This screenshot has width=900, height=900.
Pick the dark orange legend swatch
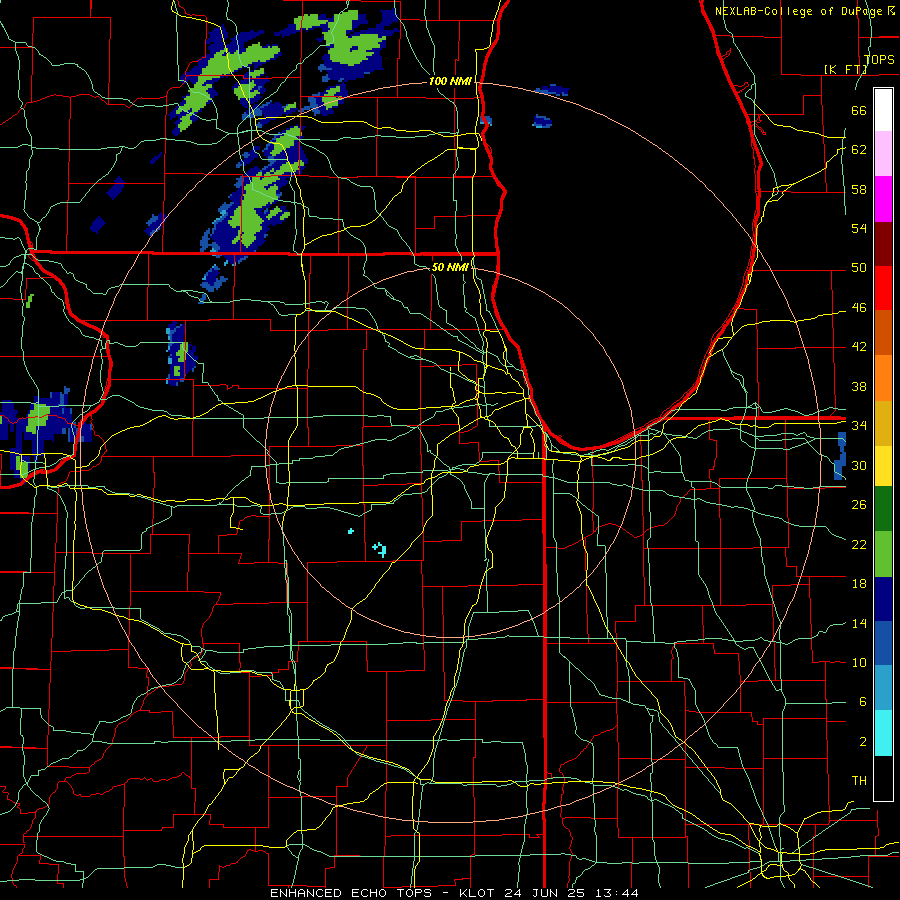click(883, 332)
